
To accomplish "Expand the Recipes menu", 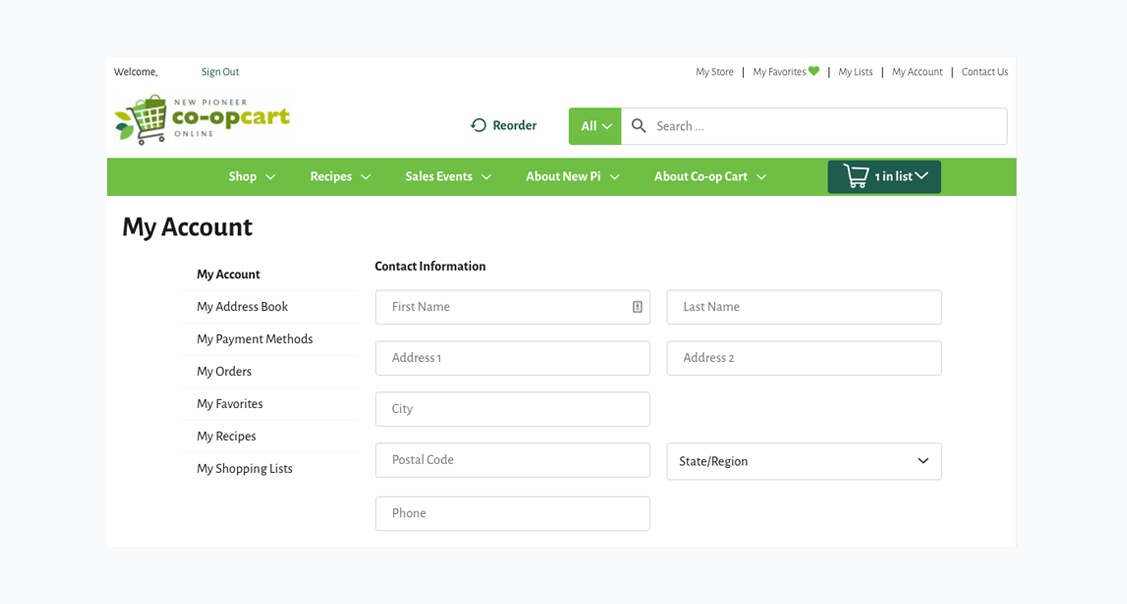I will pyautogui.click(x=340, y=177).
